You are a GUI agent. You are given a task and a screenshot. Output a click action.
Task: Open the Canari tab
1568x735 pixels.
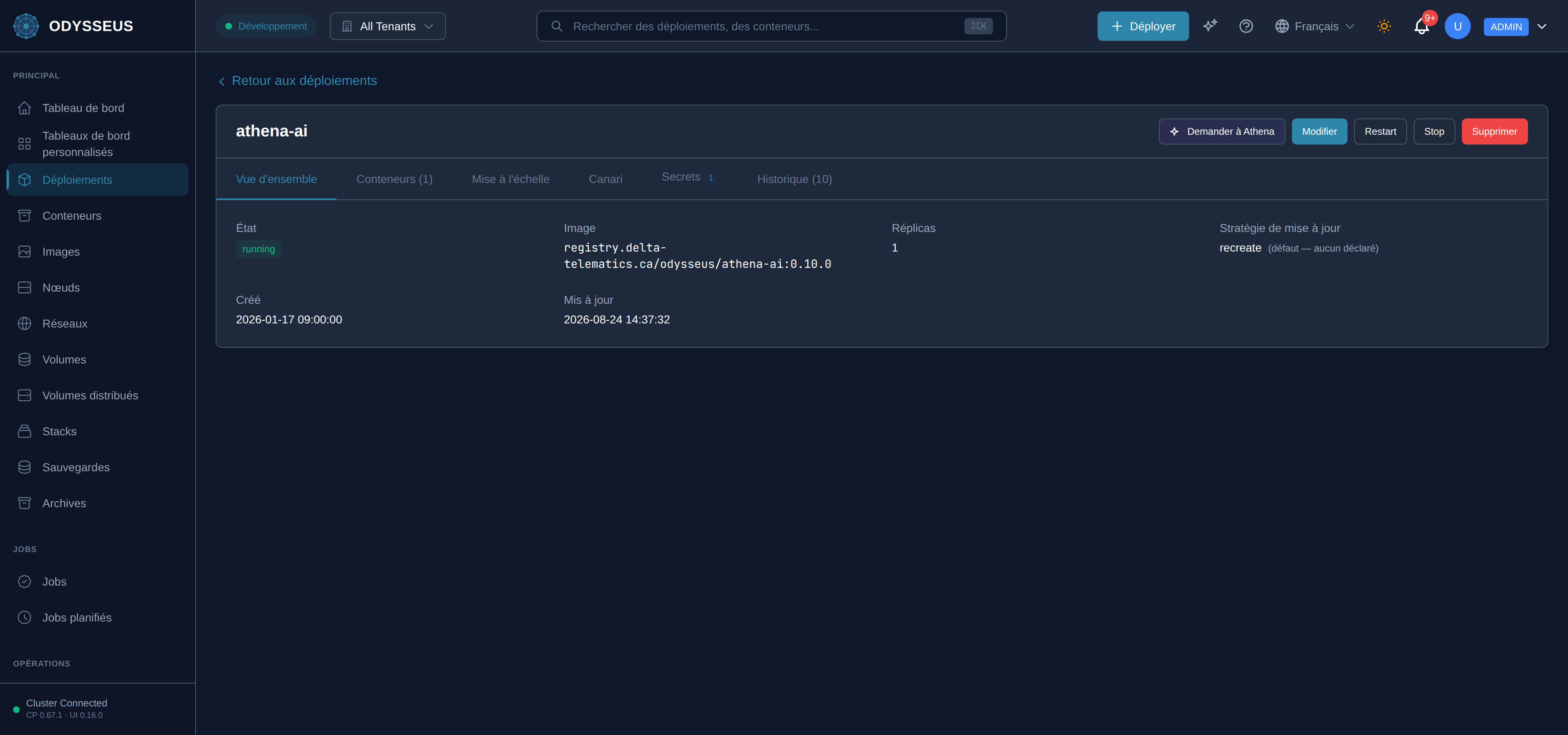point(606,179)
